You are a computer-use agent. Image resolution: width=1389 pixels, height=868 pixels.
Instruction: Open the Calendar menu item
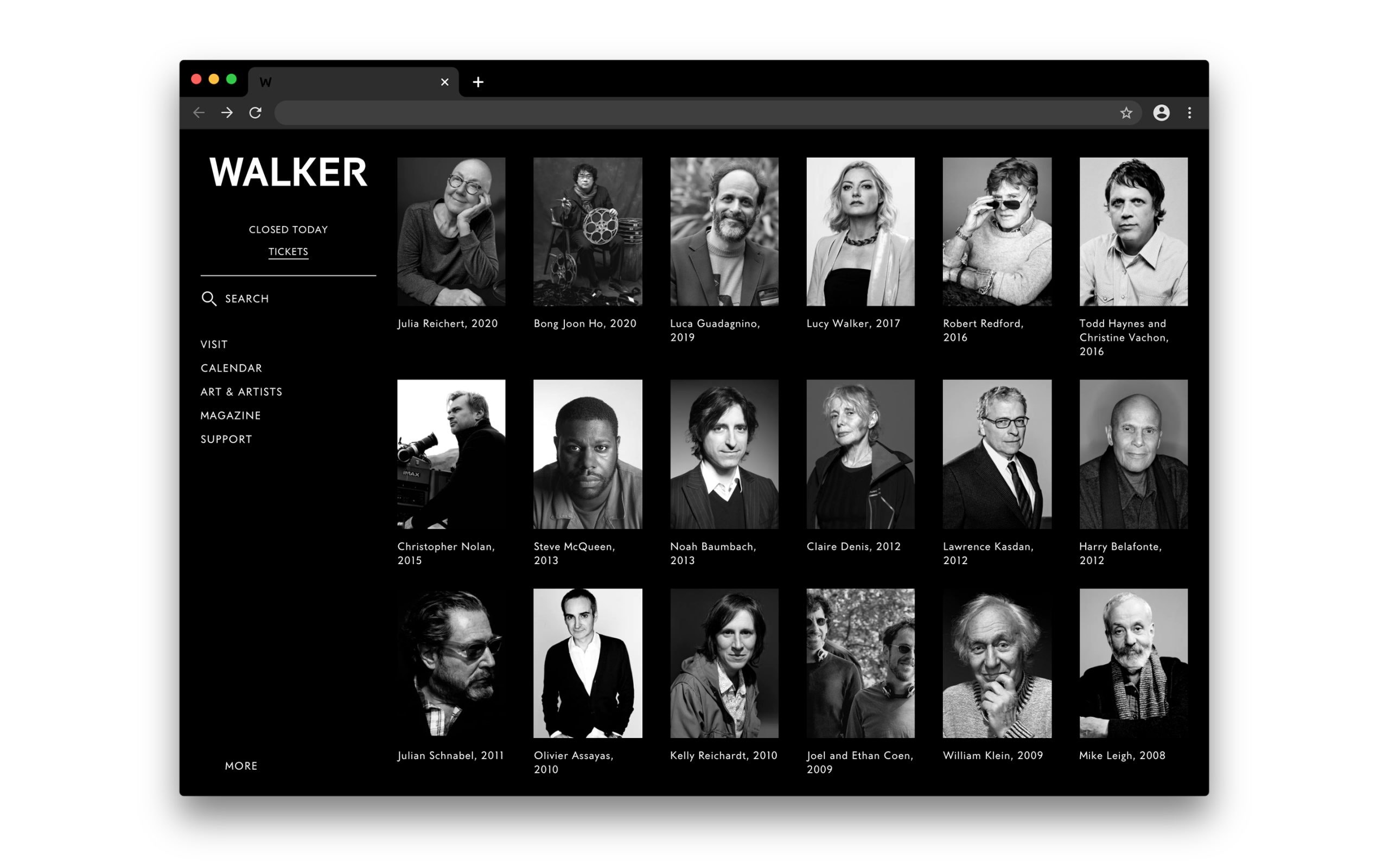[x=231, y=368]
